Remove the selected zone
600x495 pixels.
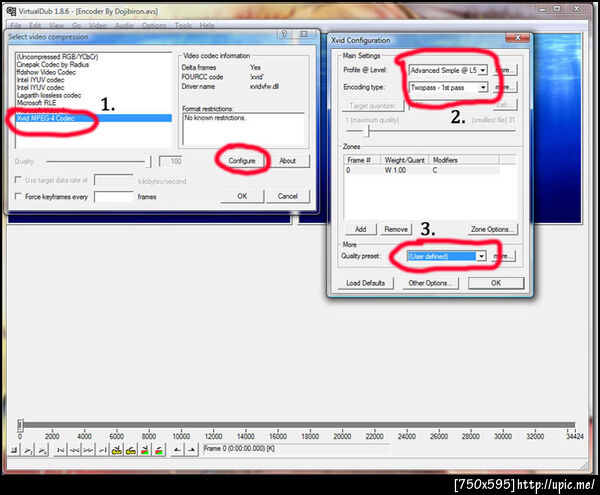click(x=396, y=229)
